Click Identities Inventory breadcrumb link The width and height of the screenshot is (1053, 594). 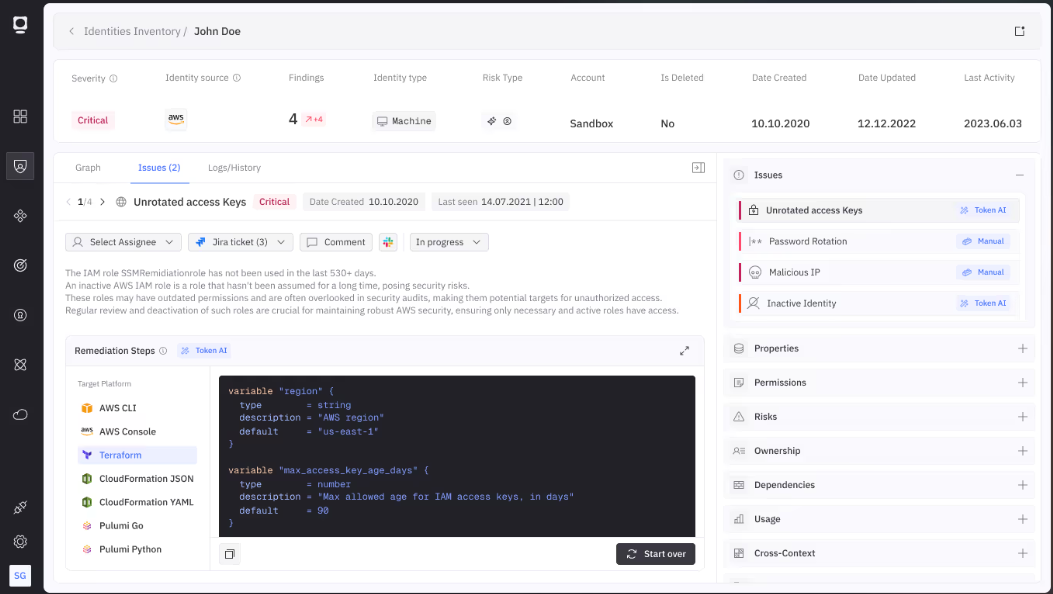pos(132,31)
